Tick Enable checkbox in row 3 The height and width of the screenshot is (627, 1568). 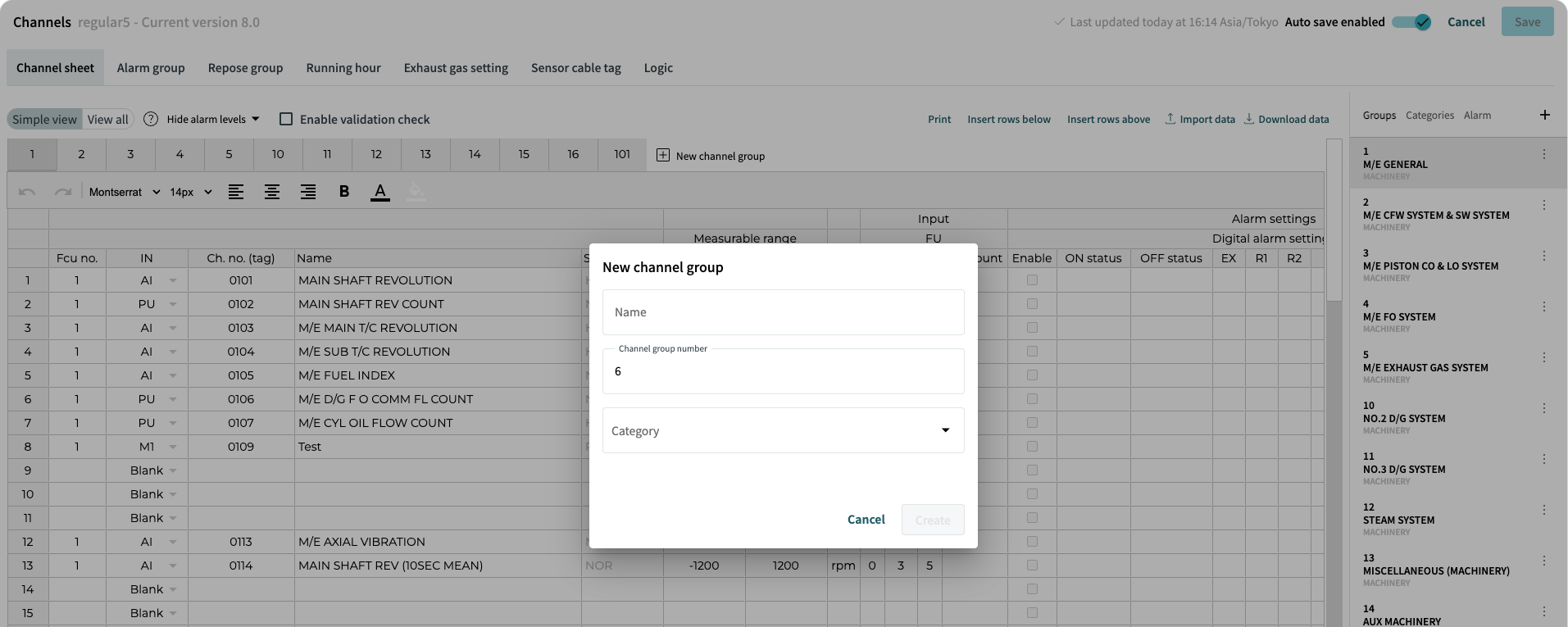pos(1032,328)
